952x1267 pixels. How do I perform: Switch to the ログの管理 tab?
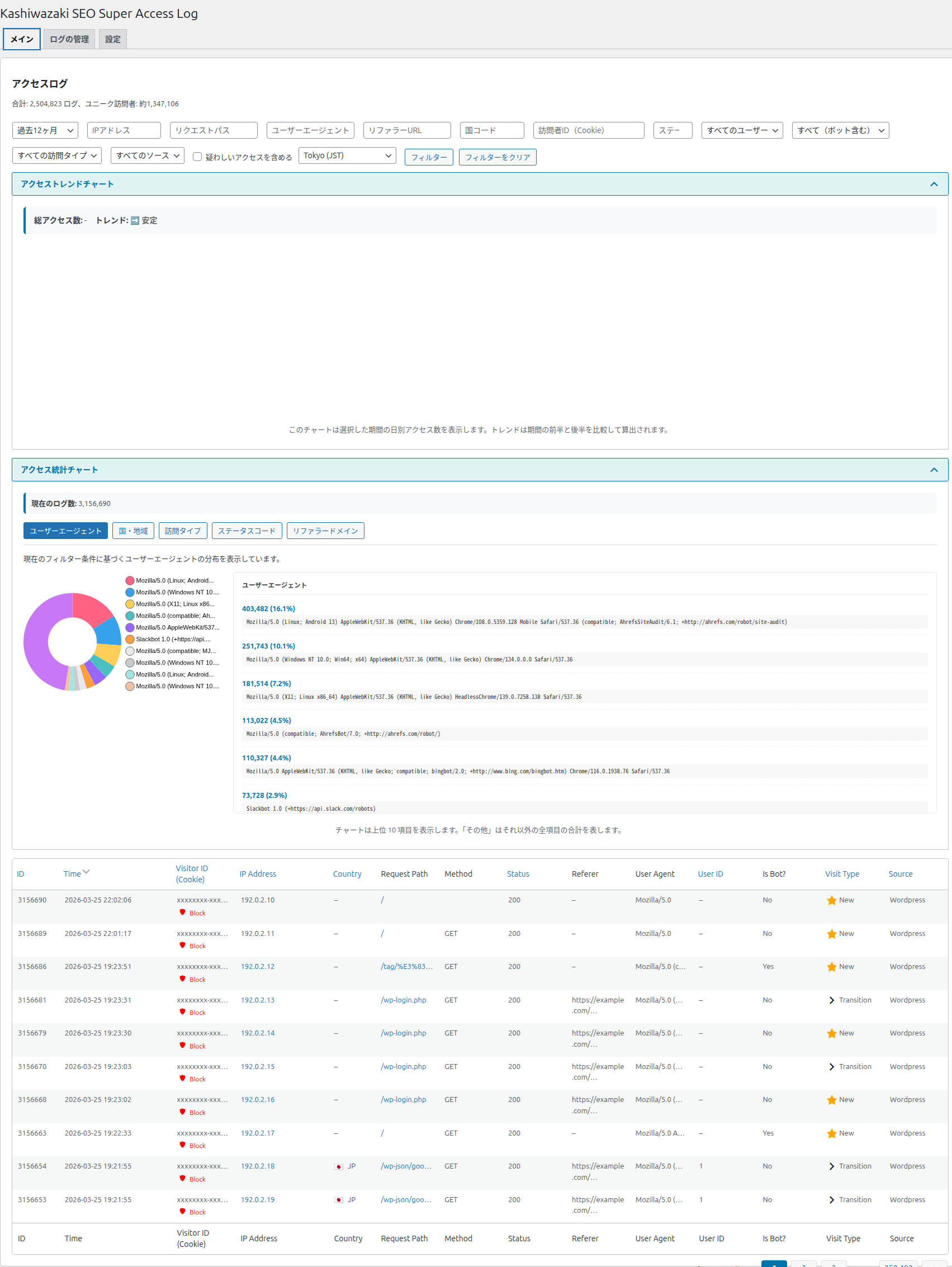coord(69,39)
